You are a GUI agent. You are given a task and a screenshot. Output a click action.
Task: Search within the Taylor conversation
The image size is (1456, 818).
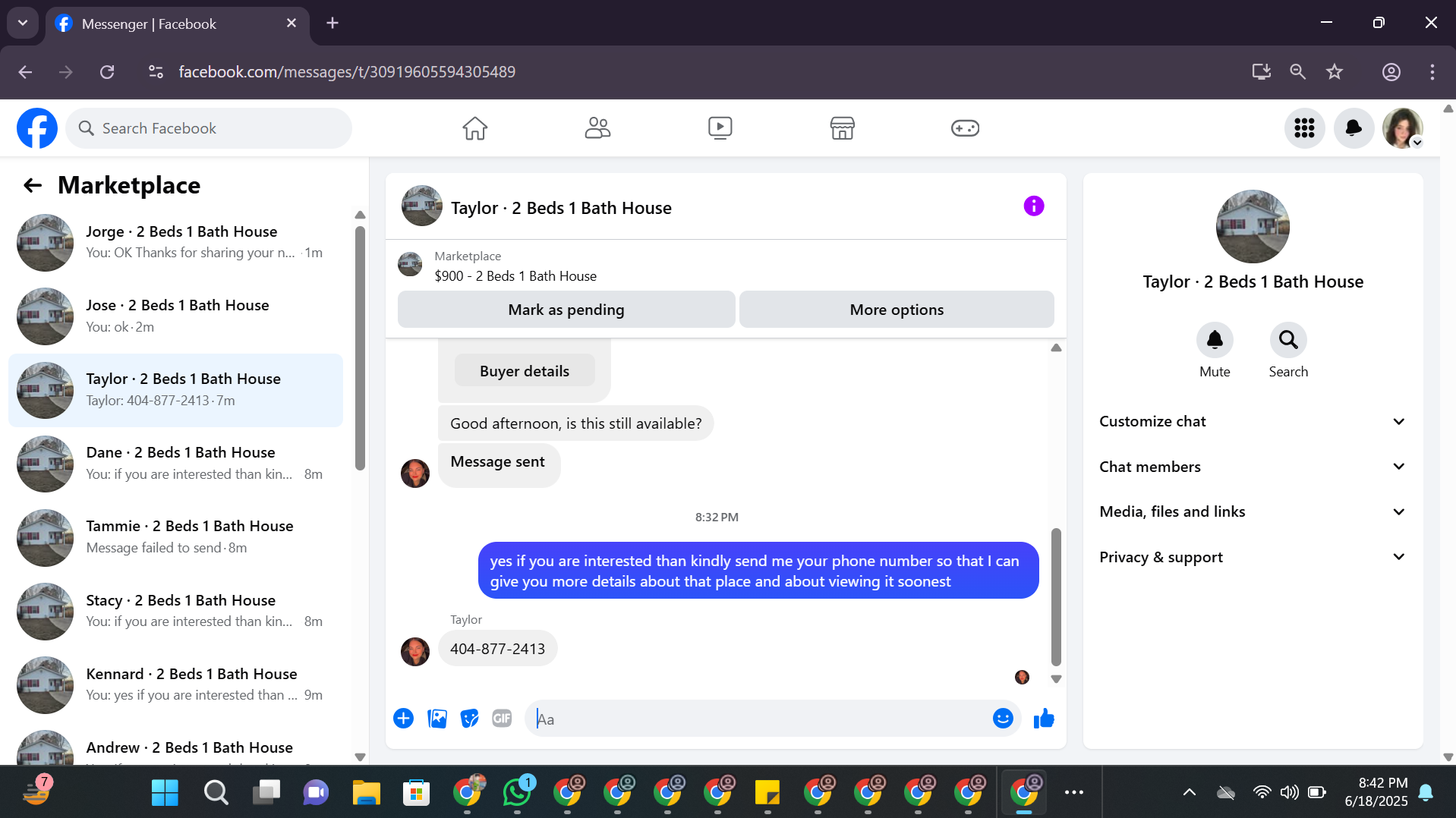[x=1288, y=340]
